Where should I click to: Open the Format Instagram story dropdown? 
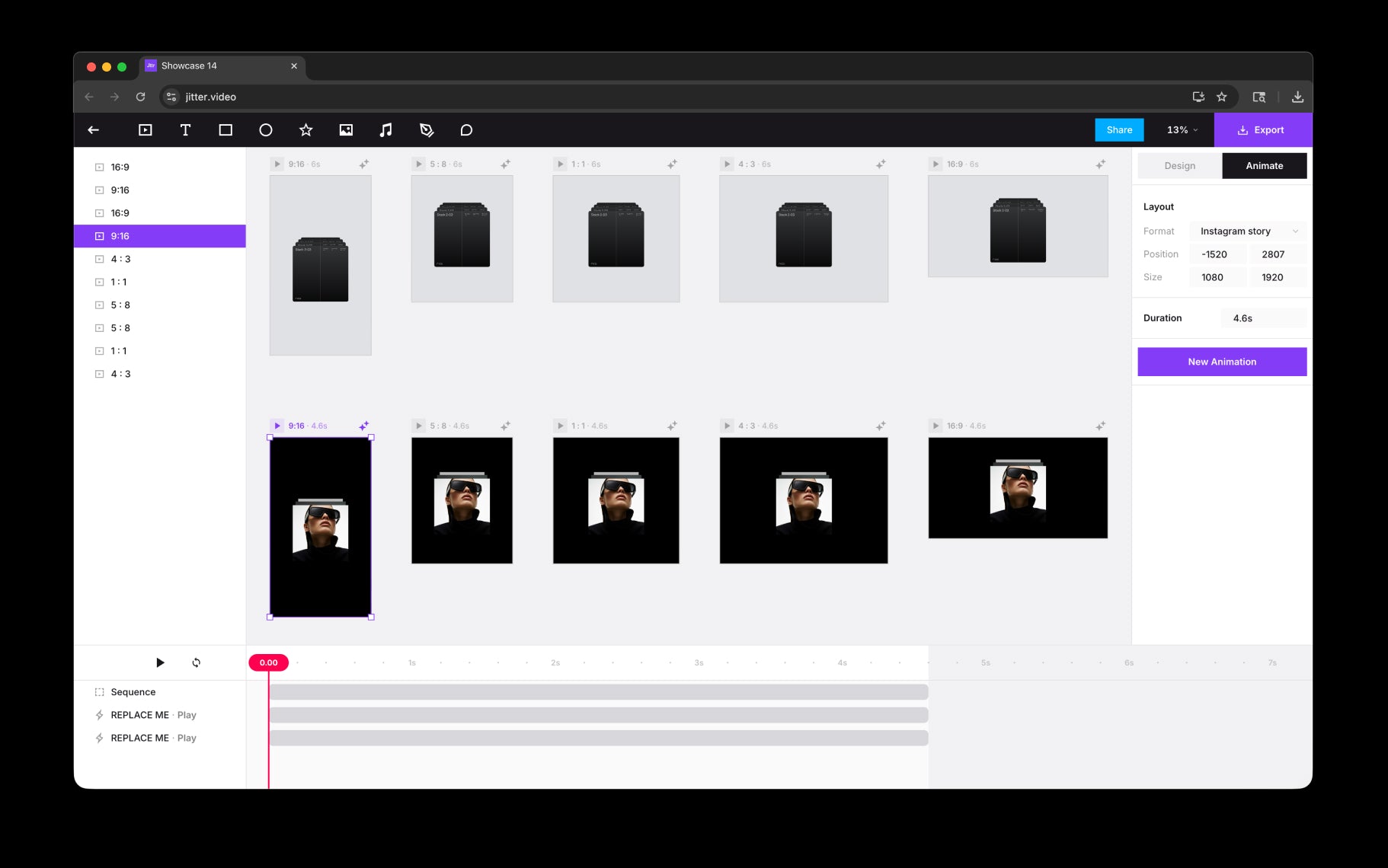coord(1247,231)
